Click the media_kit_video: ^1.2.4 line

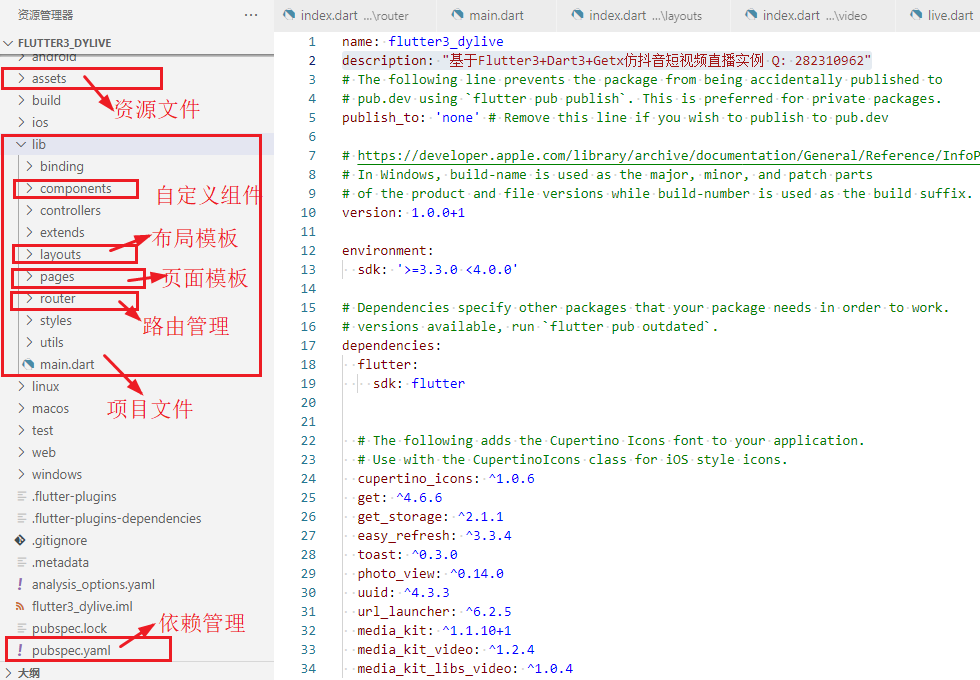click(x=446, y=650)
